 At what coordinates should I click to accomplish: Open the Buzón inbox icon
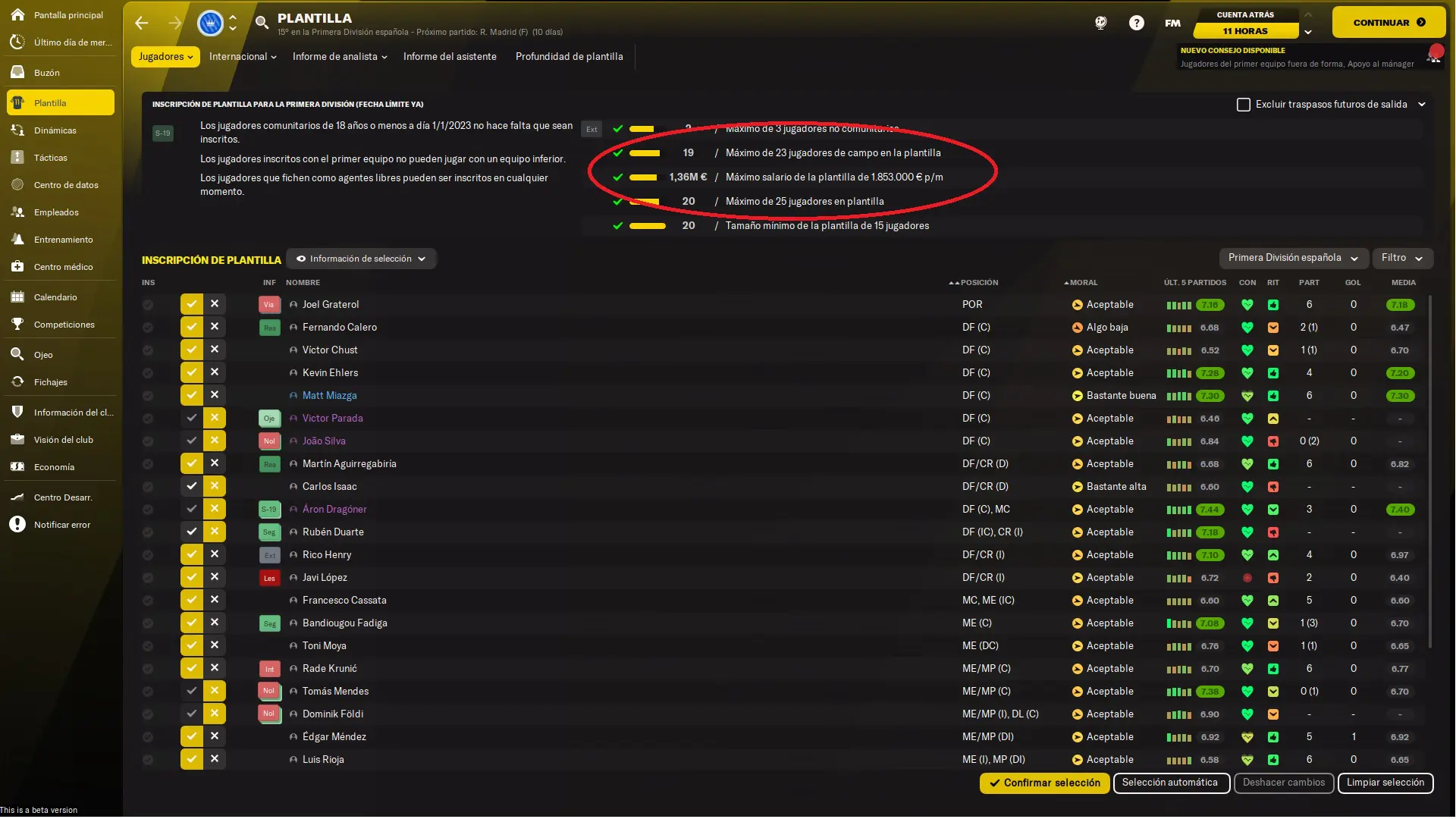click(17, 73)
